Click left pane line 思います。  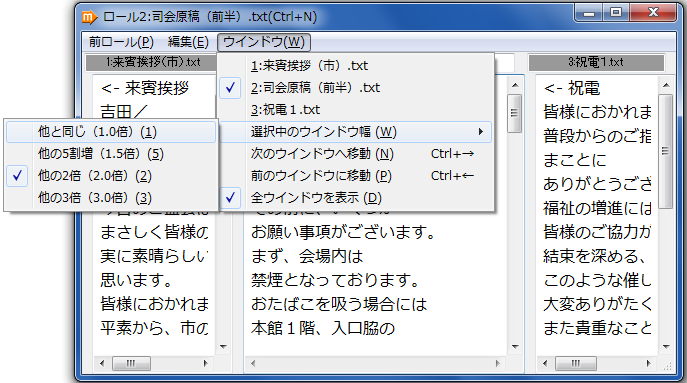click(x=136, y=280)
